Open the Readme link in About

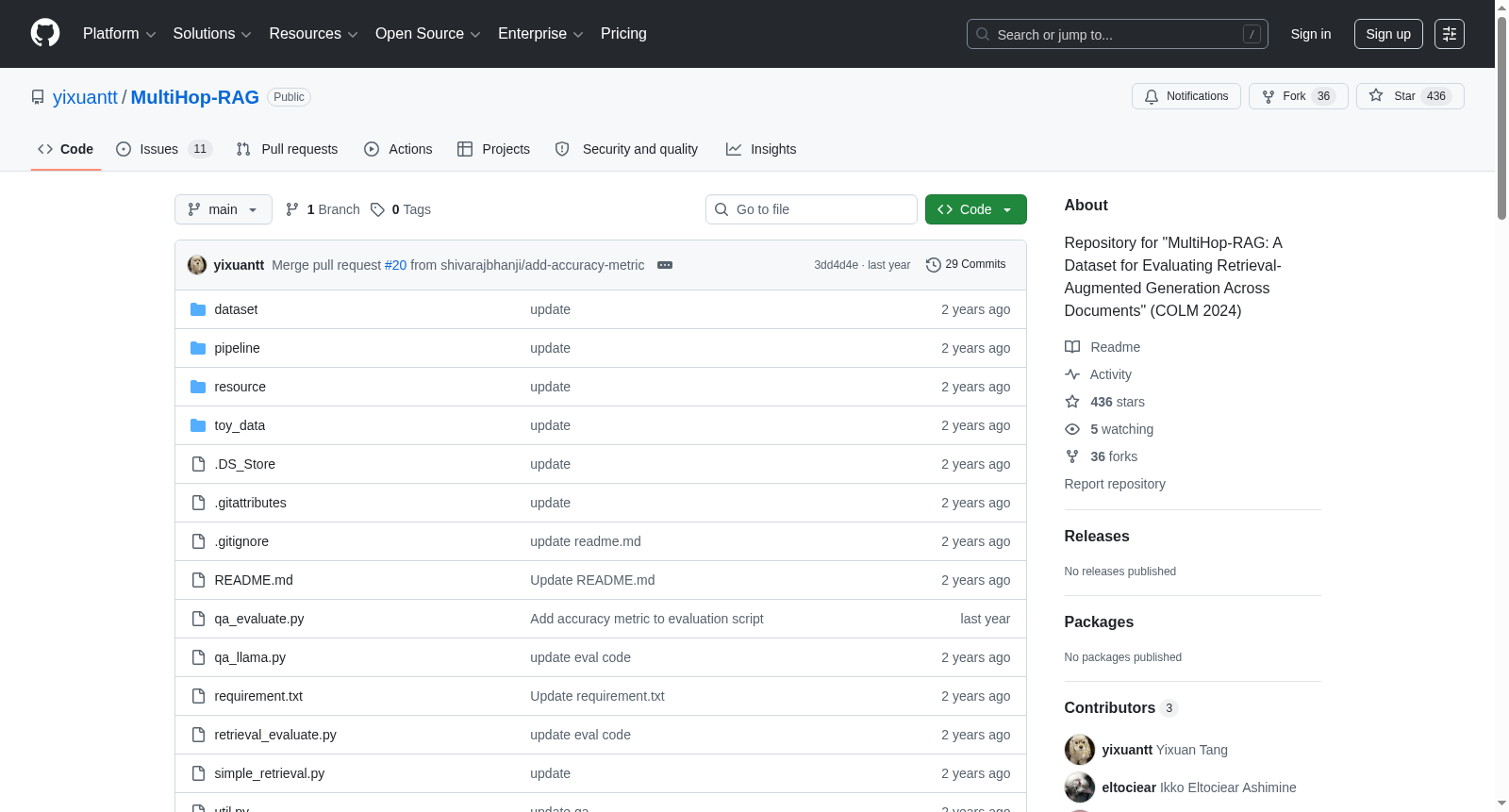1103,347
